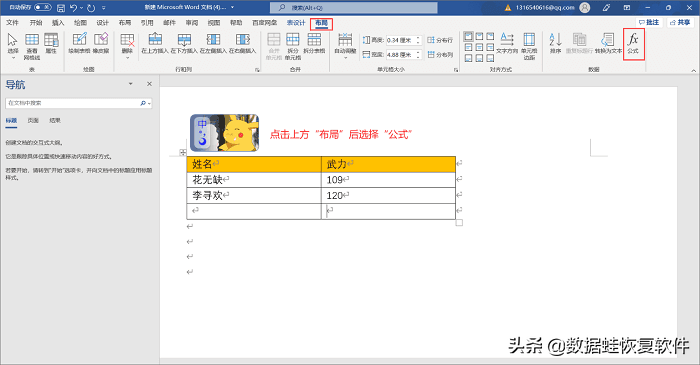Screen dimensions: 700x365
Task: Click the 公式 (formula) fx button
Action: 633,43
